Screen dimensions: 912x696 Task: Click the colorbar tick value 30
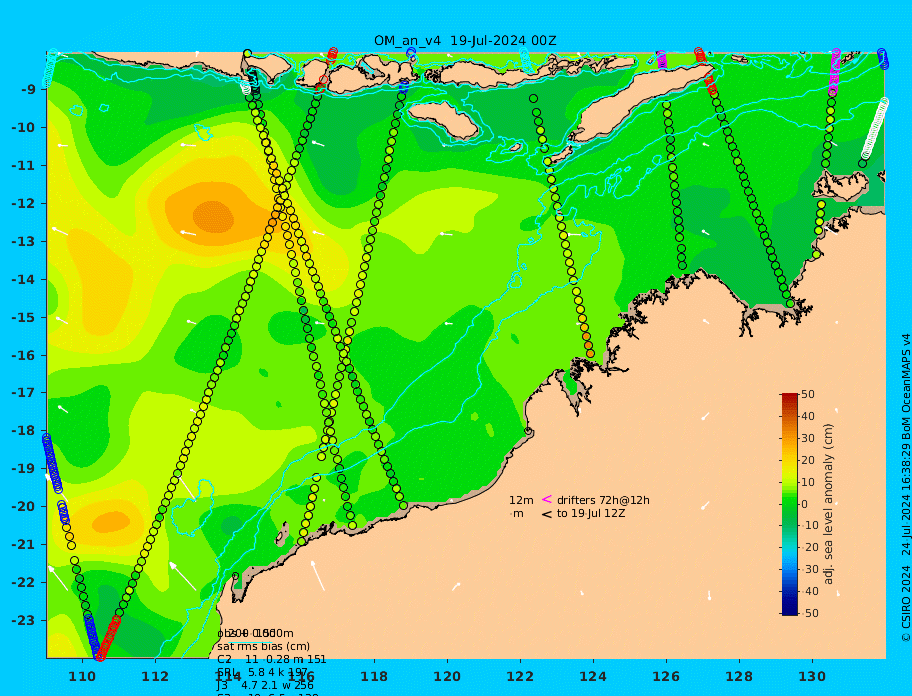(x=807, y=438)
